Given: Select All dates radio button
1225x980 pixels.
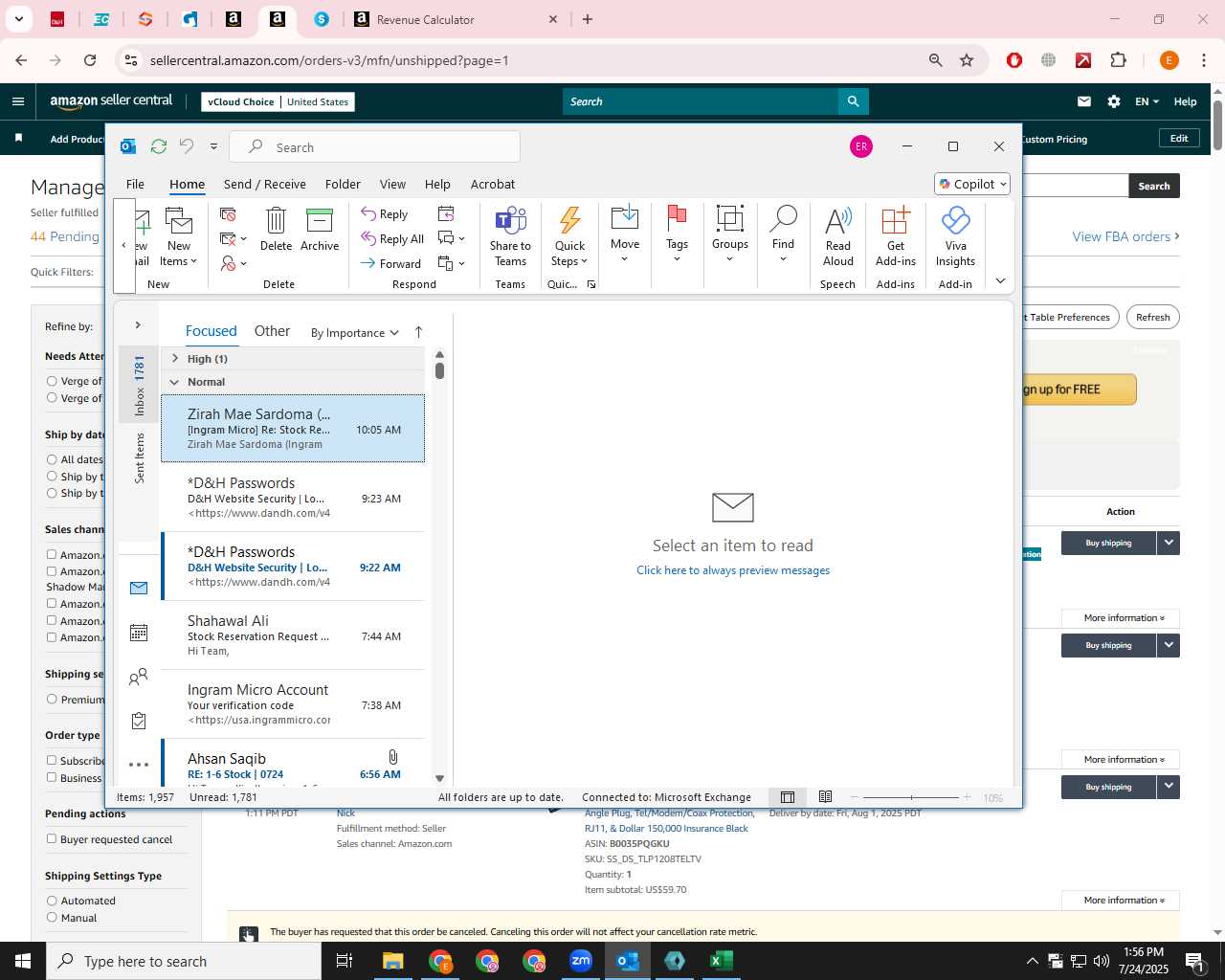Looking at the screenshot, I should (52, 459).
